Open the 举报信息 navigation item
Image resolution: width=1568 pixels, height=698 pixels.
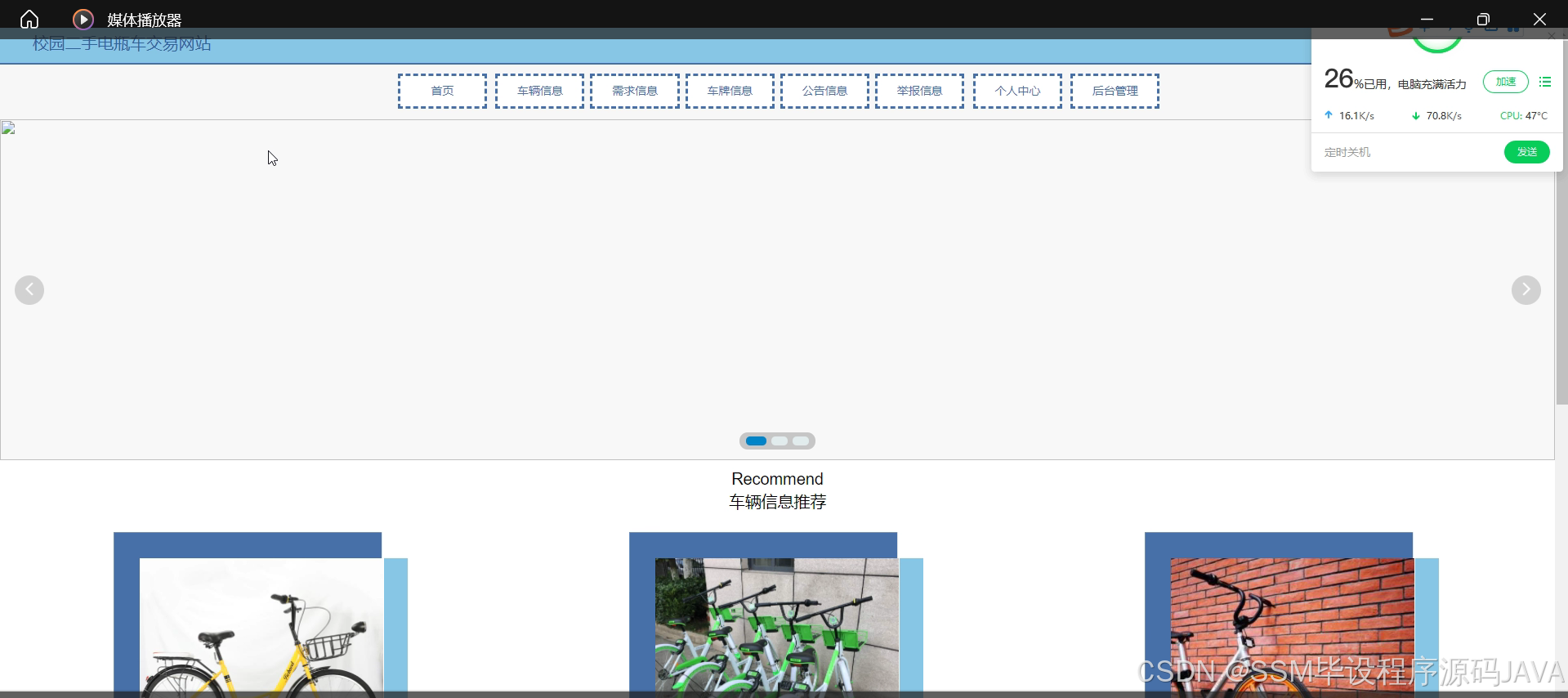pyautogui.click(x=919, y=91)
